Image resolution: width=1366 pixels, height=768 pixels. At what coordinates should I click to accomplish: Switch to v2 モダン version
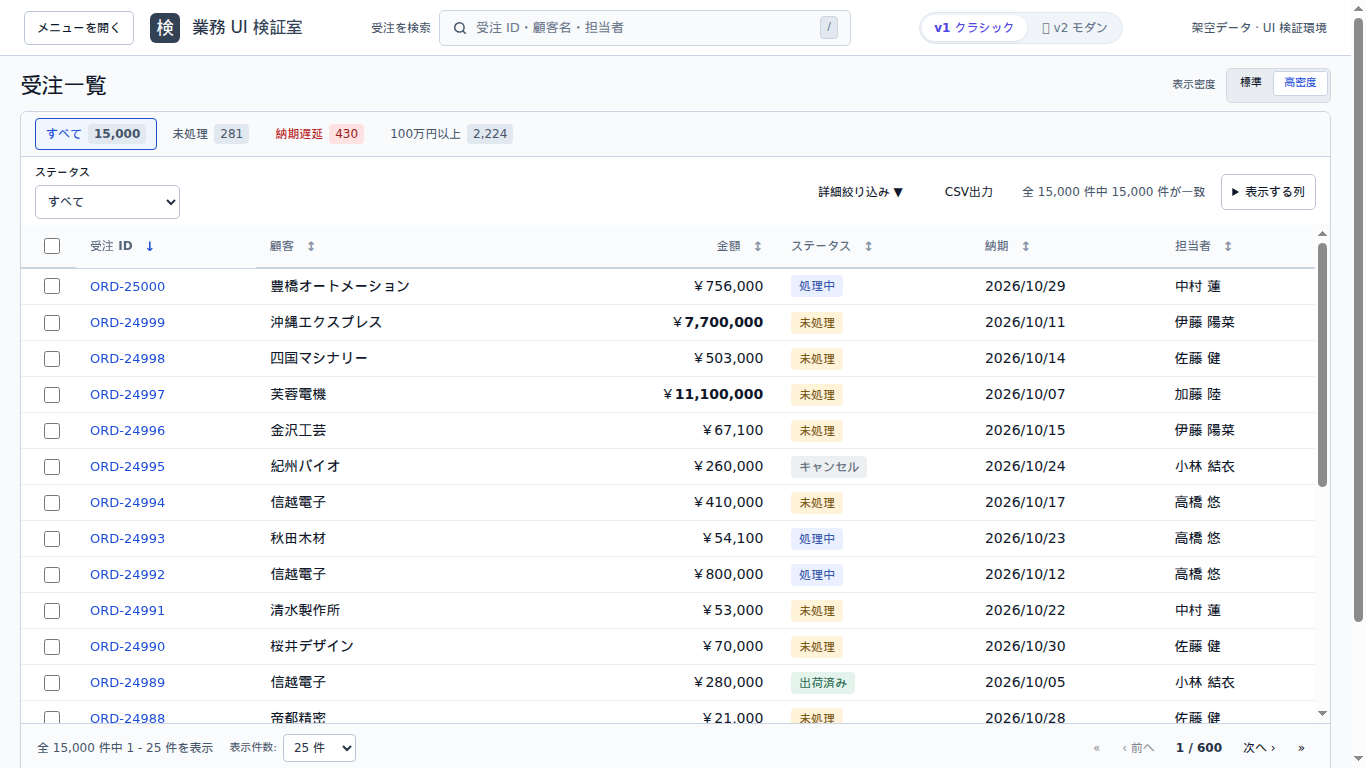[1074, 28]
